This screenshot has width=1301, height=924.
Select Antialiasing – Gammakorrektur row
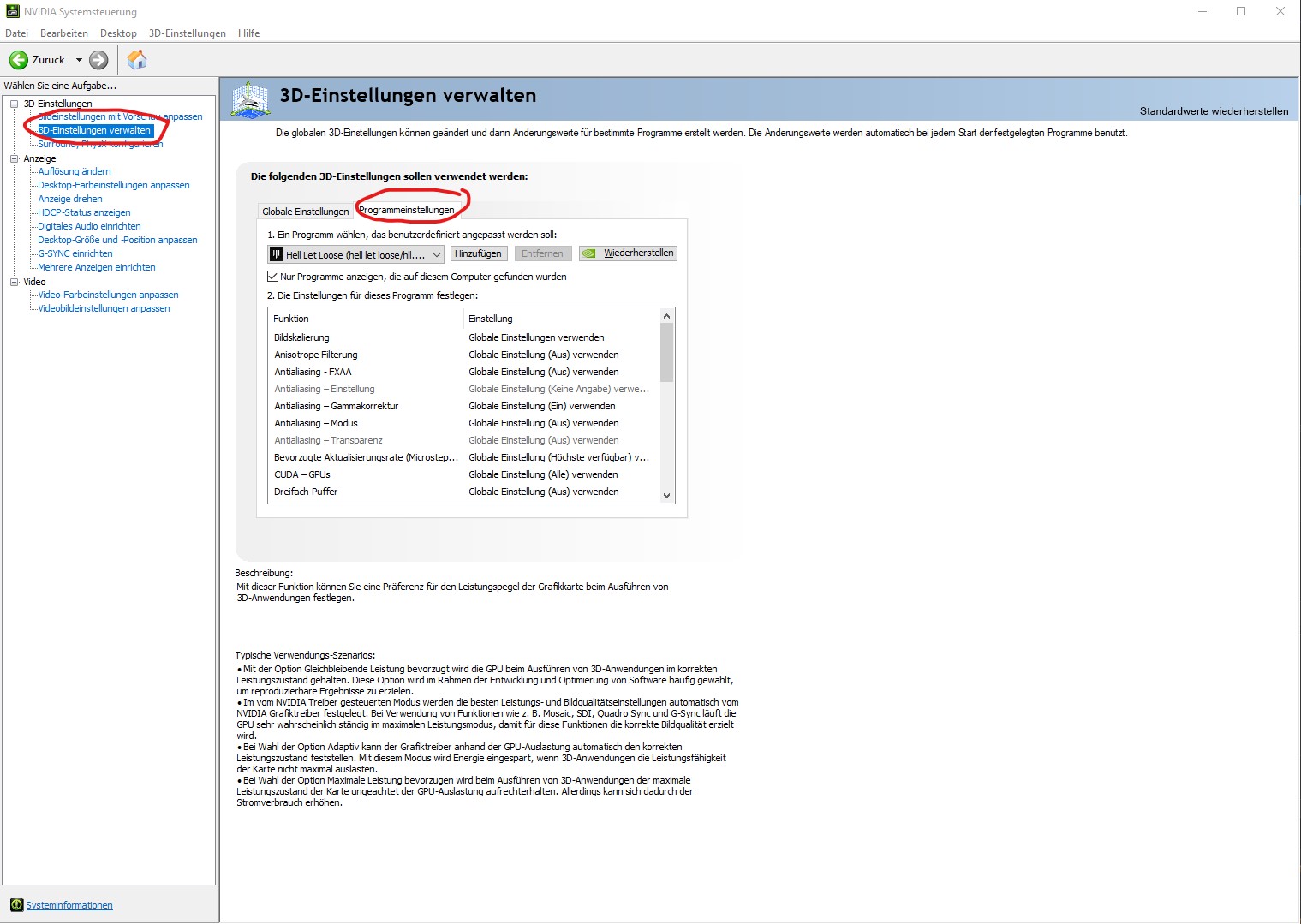pos(463,406)
